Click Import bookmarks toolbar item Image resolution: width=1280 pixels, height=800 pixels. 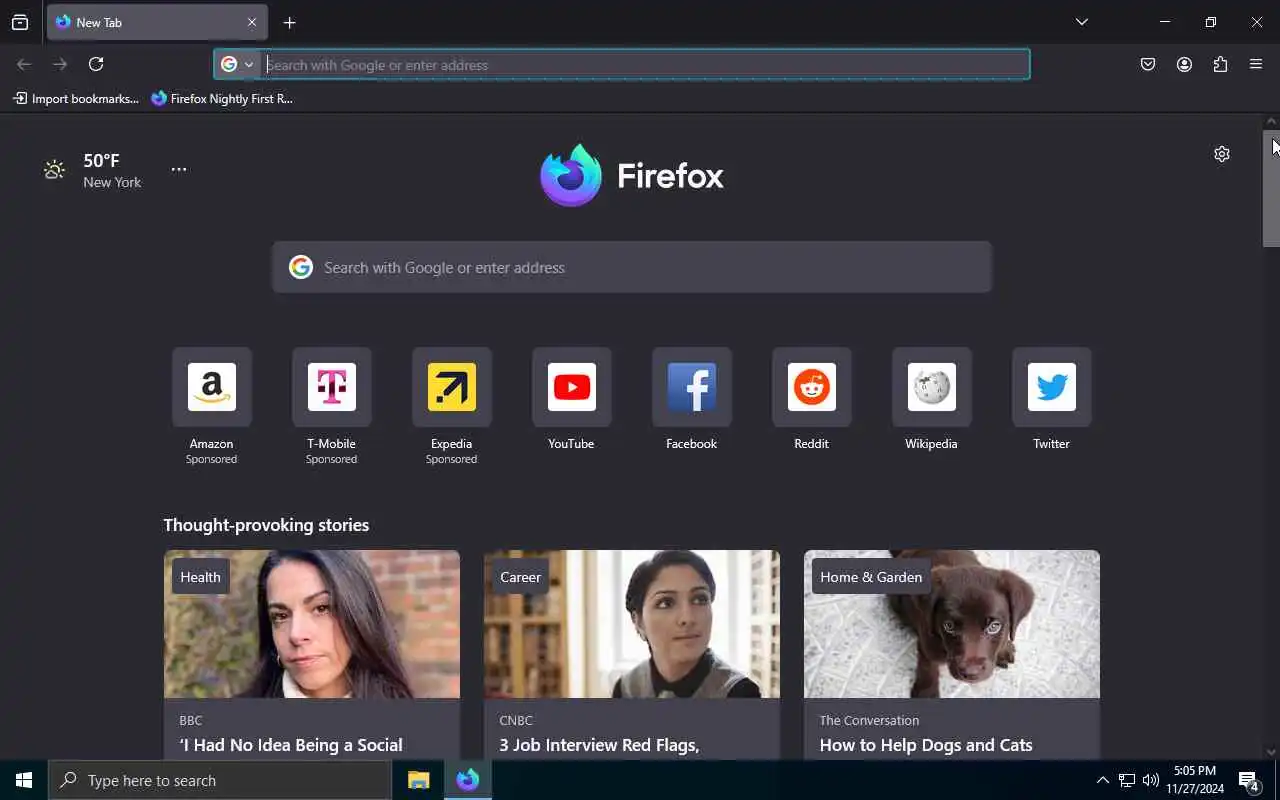[76, 98]
